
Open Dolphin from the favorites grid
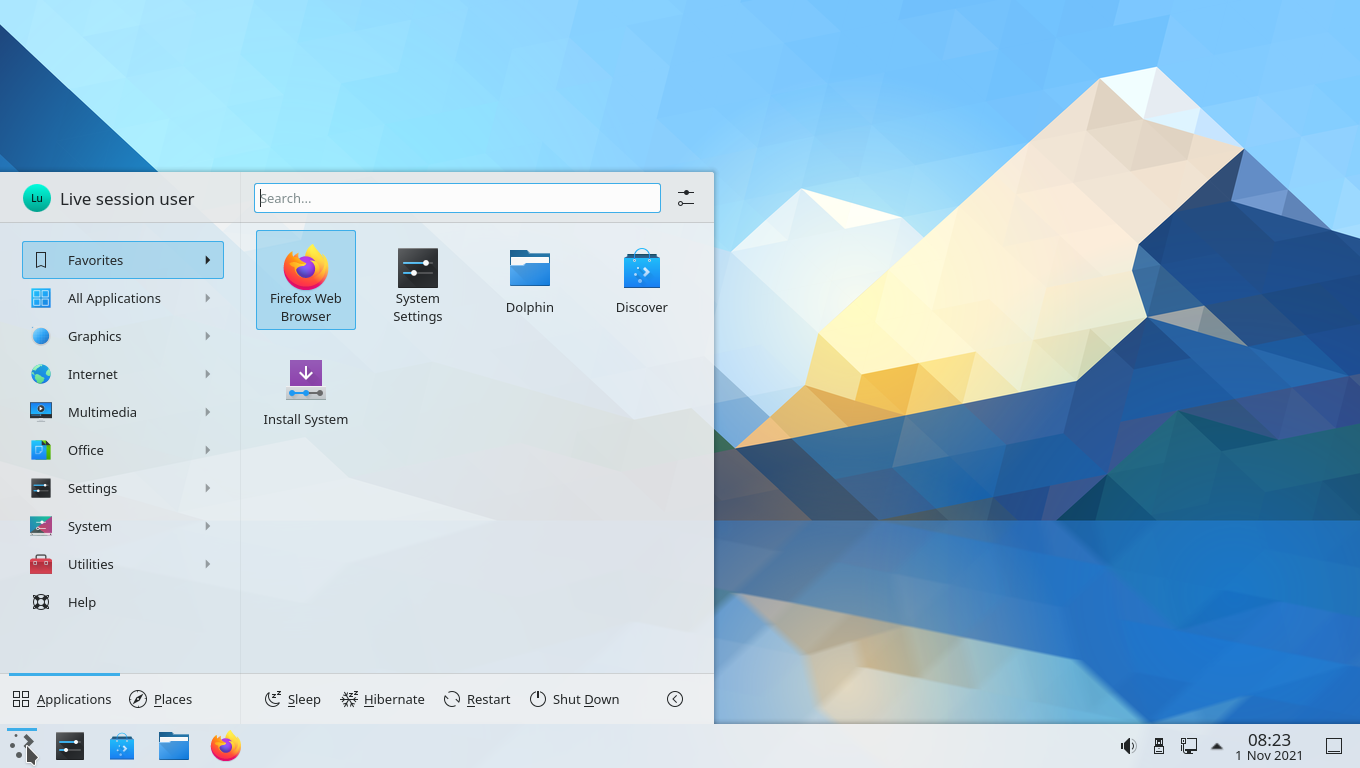coord(530,280)
